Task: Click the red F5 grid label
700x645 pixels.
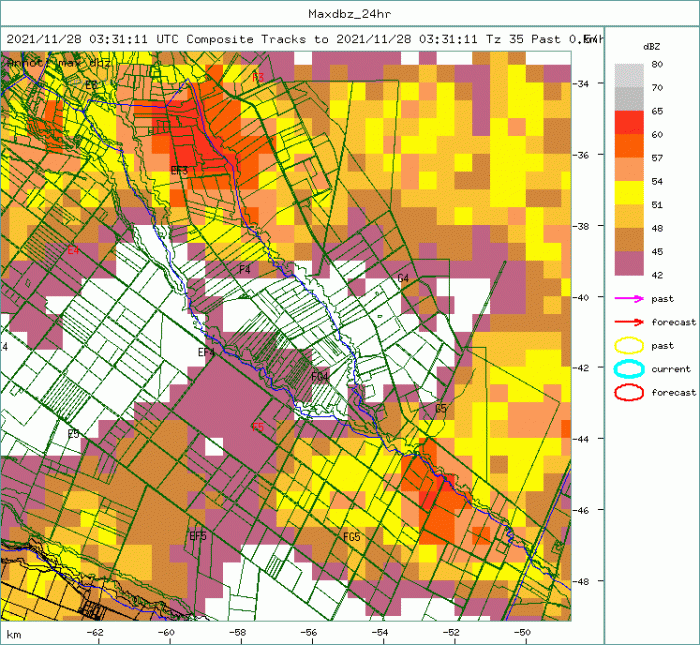Action: [x=258, y=427]
